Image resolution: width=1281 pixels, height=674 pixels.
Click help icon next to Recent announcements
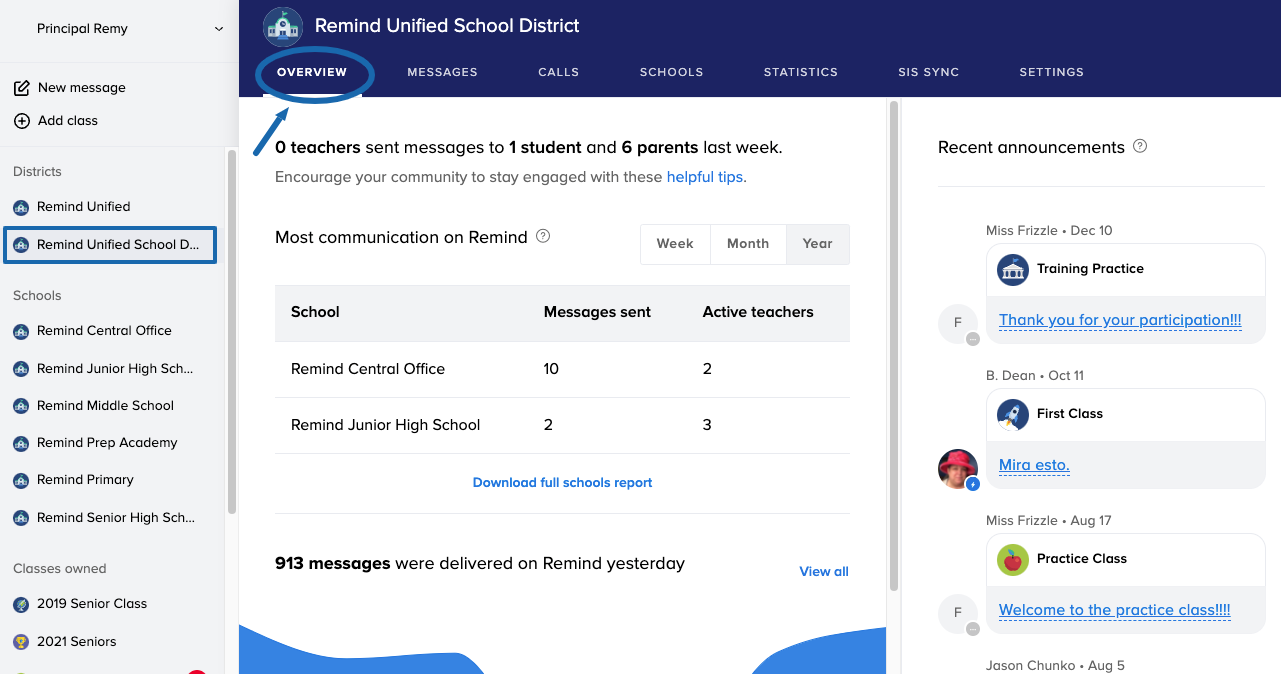click(x=1140, y=146)
